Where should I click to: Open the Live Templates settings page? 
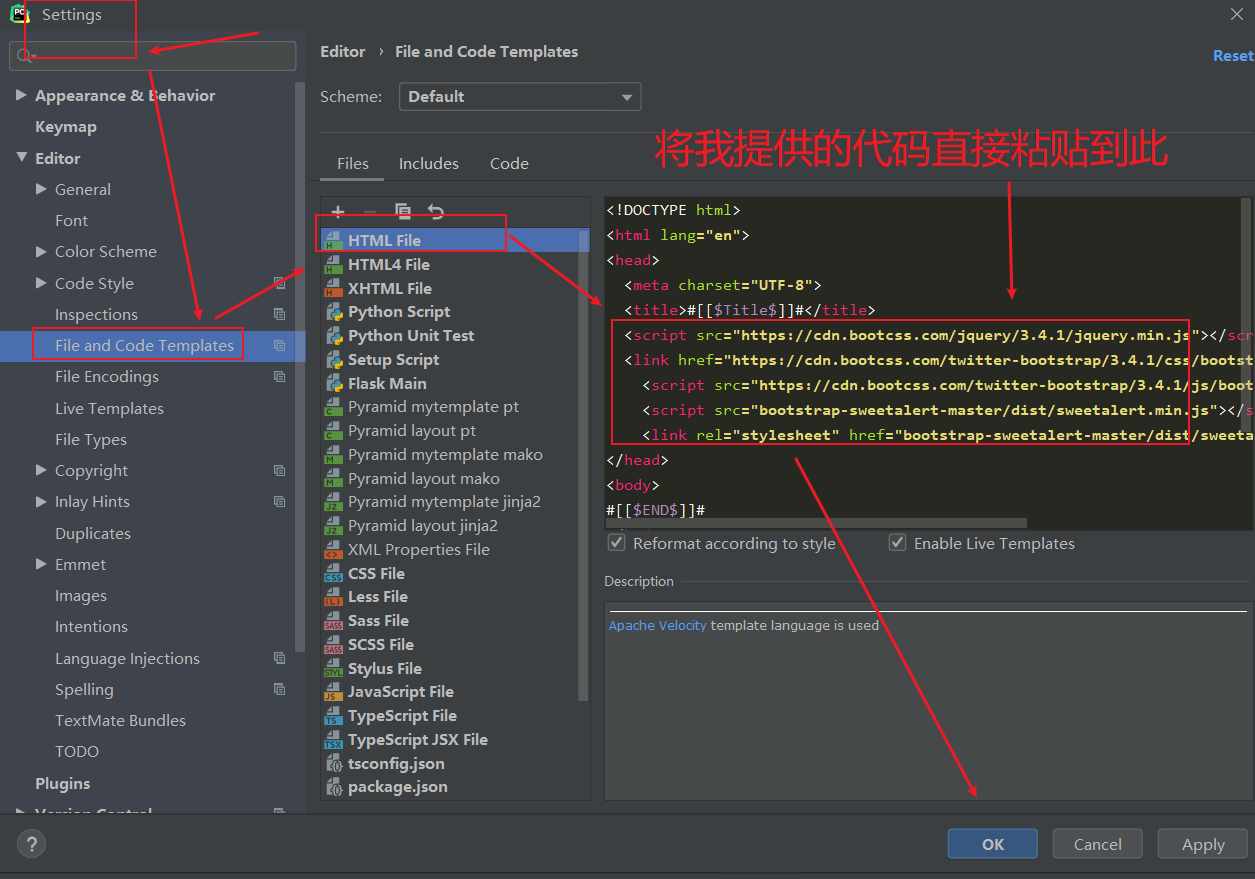tap(109, 409)
